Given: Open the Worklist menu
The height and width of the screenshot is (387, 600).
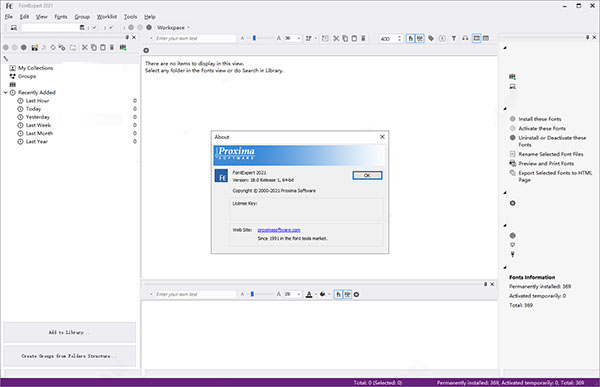Looking at the screenshot, I should coord(107,17).
